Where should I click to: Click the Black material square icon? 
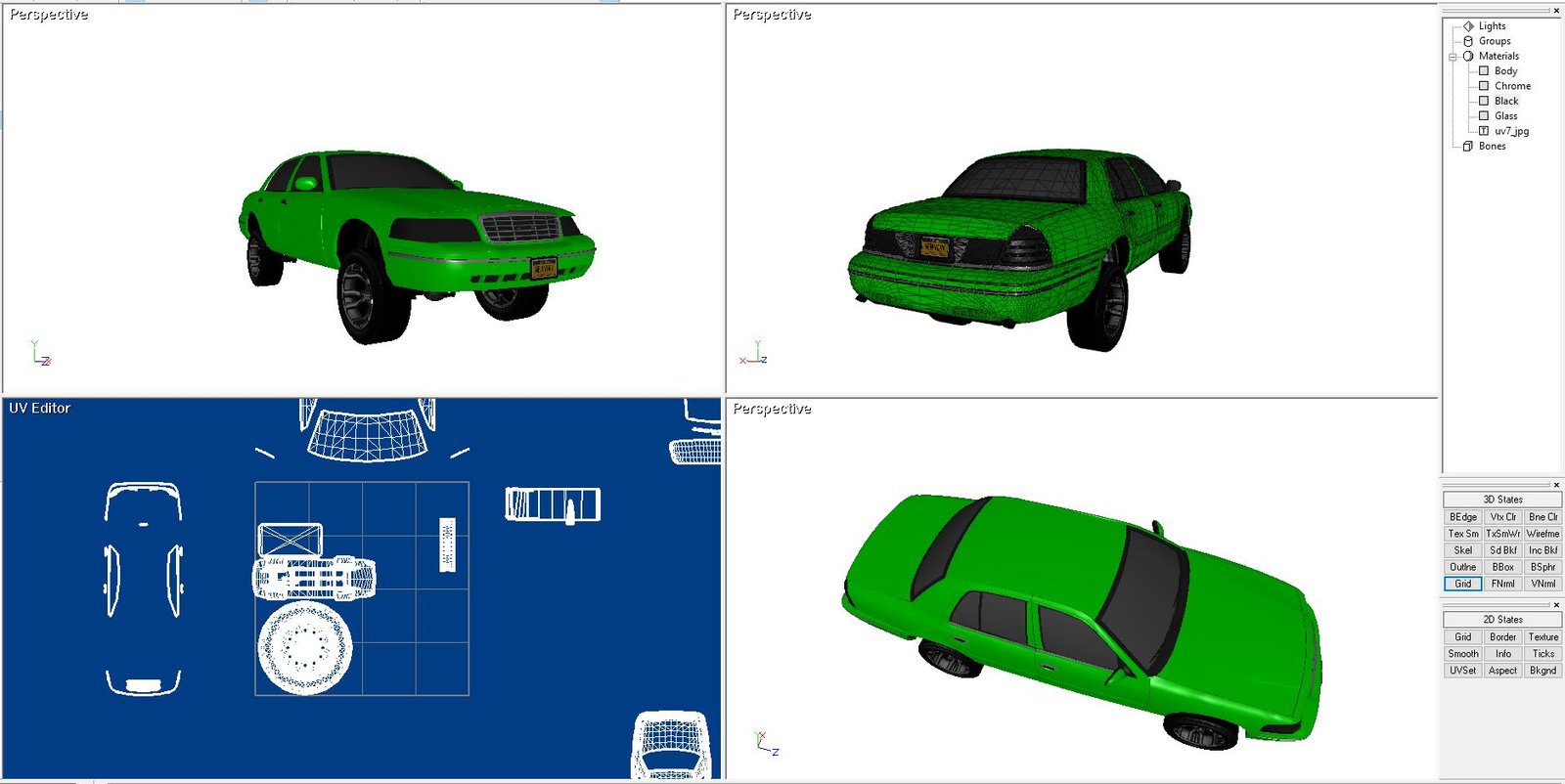click(x=1484, y=101)
